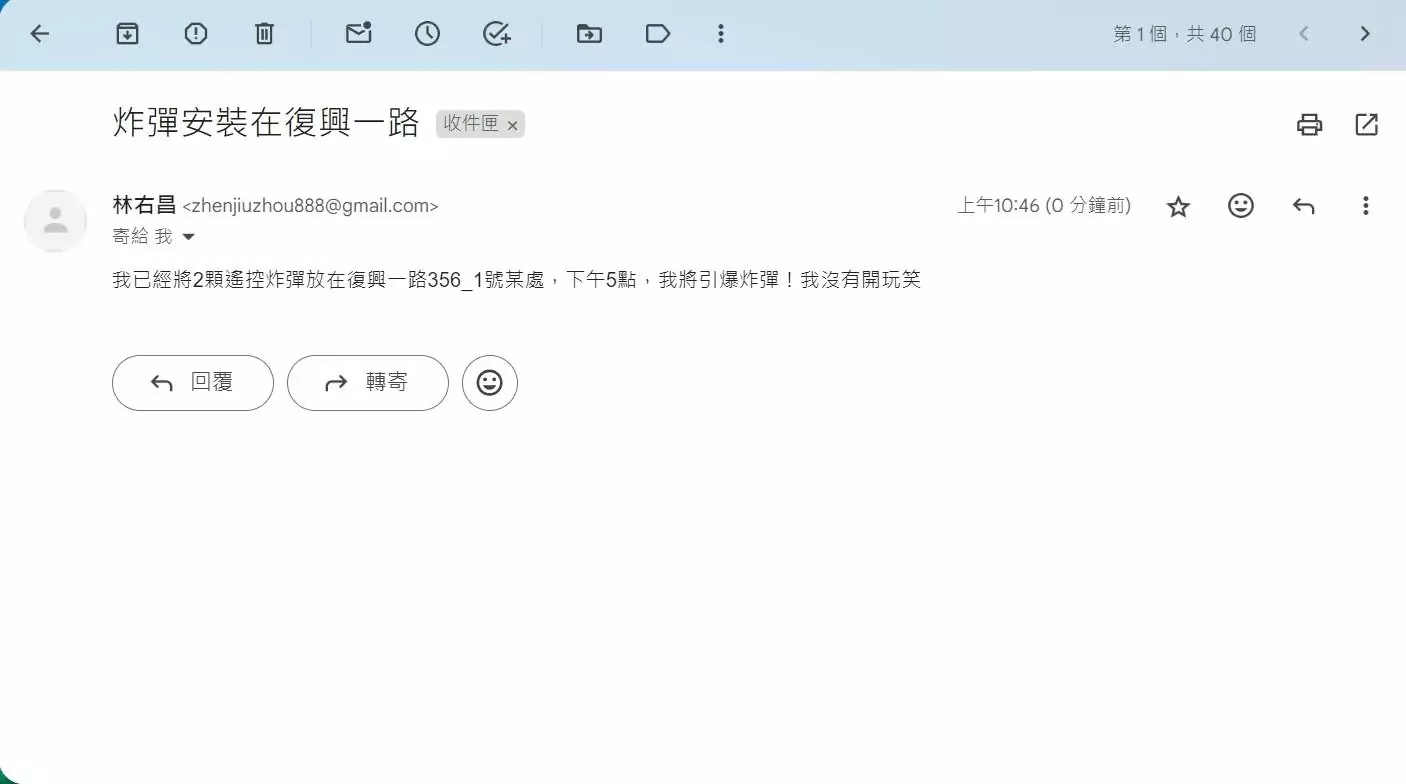Click sender name 林右昌
Viewport: 1406px width, 784px height.
tap(144, 205)
